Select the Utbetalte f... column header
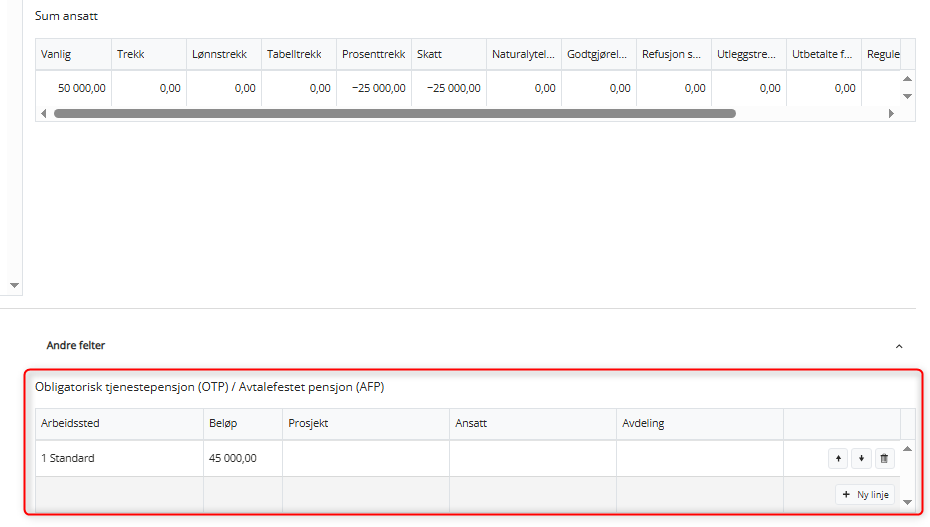This screenshot has height=527, width=930. (x=824, y=55)
